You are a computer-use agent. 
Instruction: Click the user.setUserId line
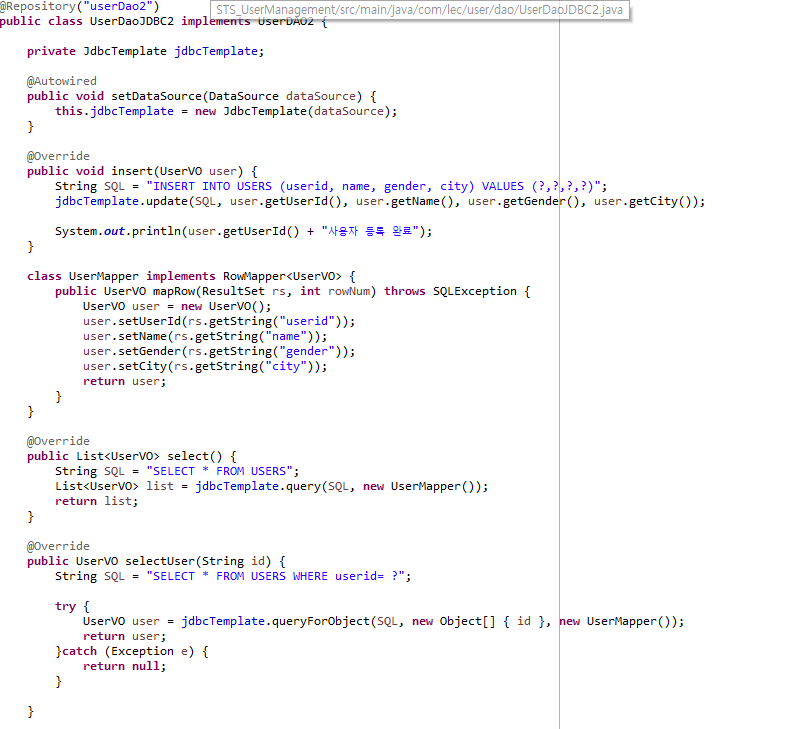tap(219, 321)
